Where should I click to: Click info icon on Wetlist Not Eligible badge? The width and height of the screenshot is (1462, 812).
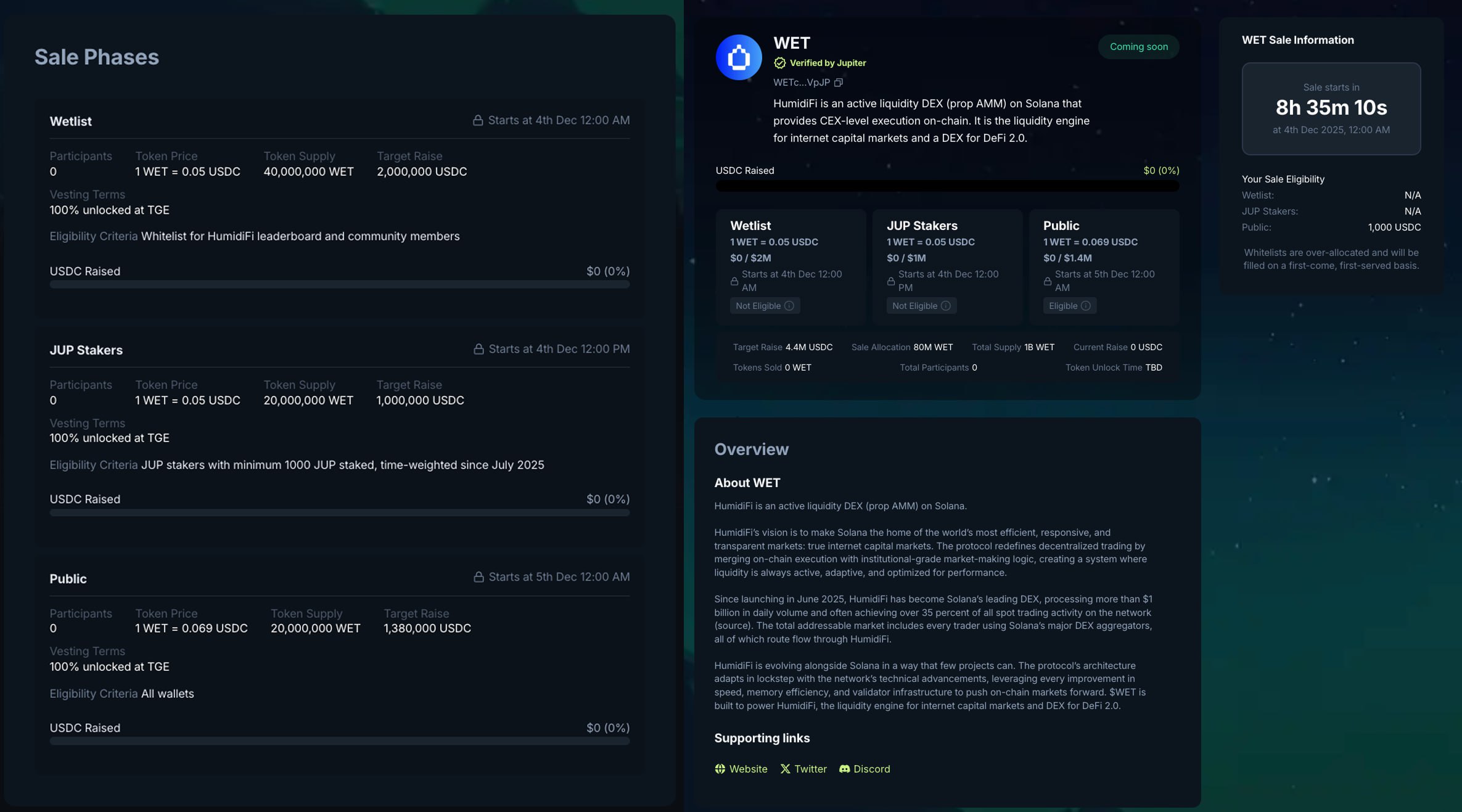[x=789, y=306]
